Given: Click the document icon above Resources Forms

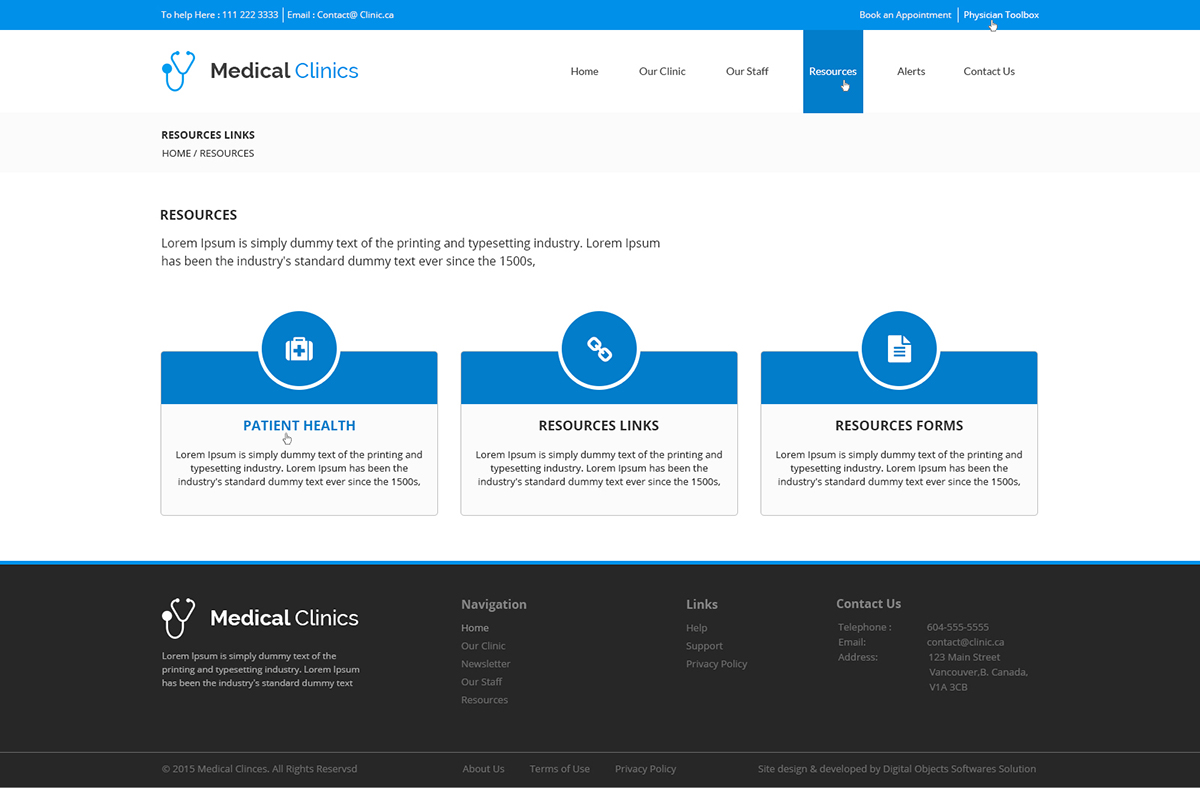Looking at the screenshot, I should click(898, 347).
